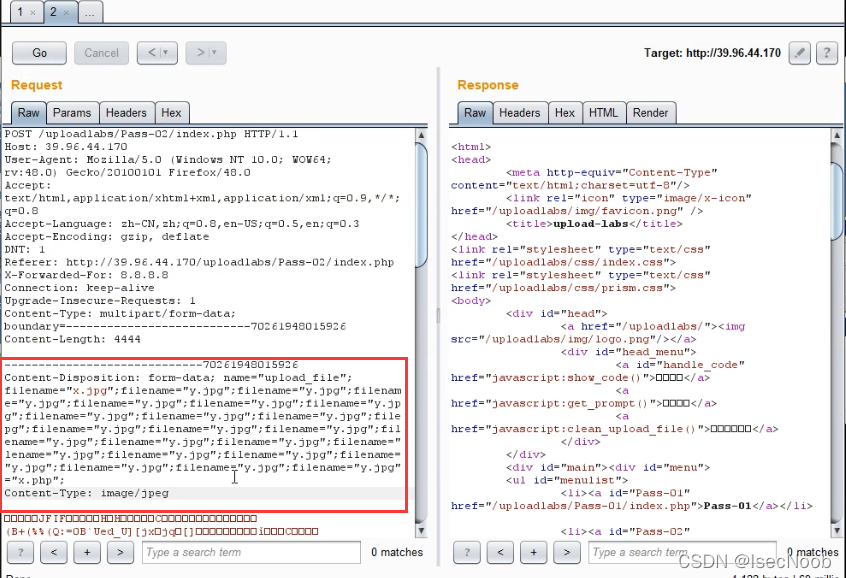This screenshot has width=846, height=578.
Task: Click response pane scrollbar up arrow
Action: (x=837, y=135)
